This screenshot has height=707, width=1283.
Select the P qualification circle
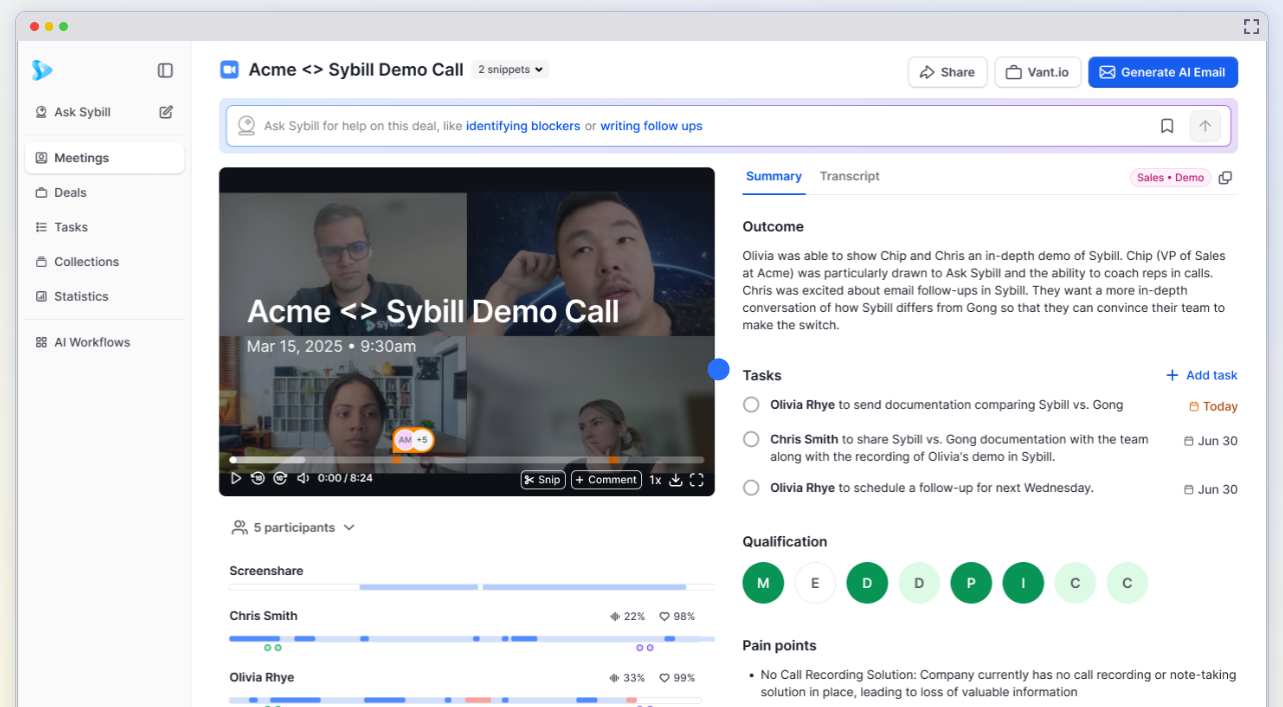[971, 583]
